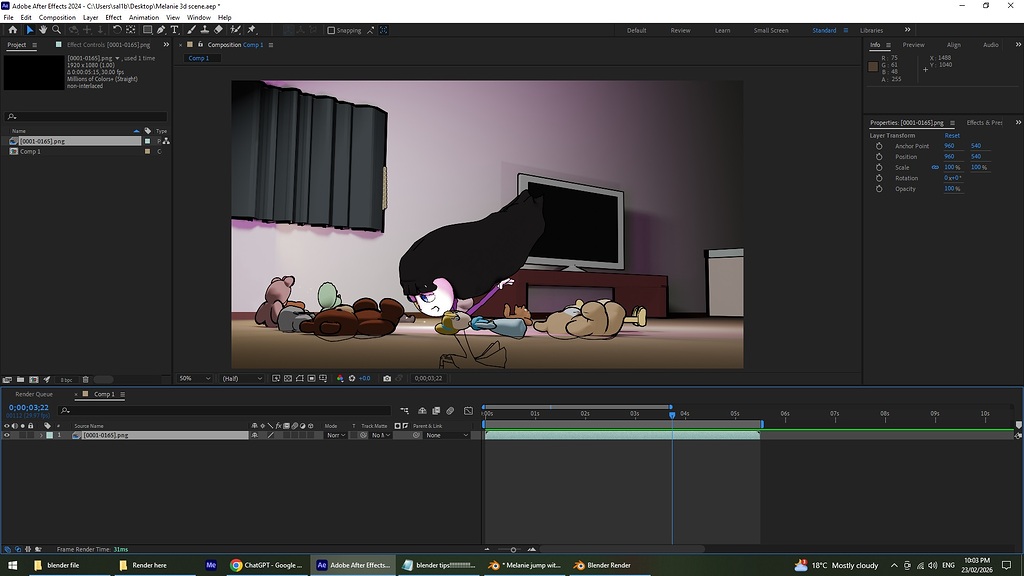The image size is (1024, 576).
Task: Click the Home icon in the toolbar
Action: pos(12,30)
